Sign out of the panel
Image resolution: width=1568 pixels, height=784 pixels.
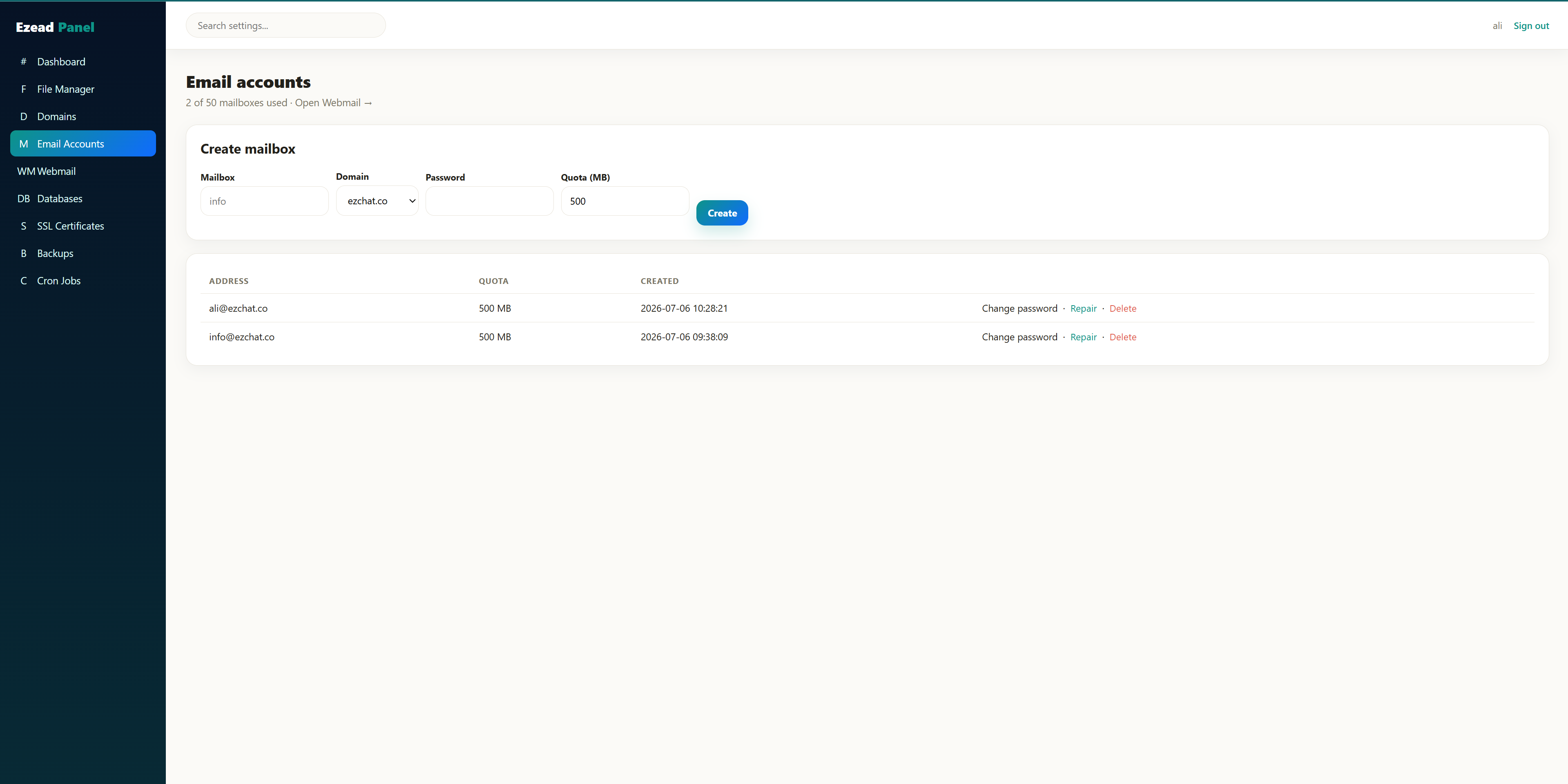[x=1531, y=26]
